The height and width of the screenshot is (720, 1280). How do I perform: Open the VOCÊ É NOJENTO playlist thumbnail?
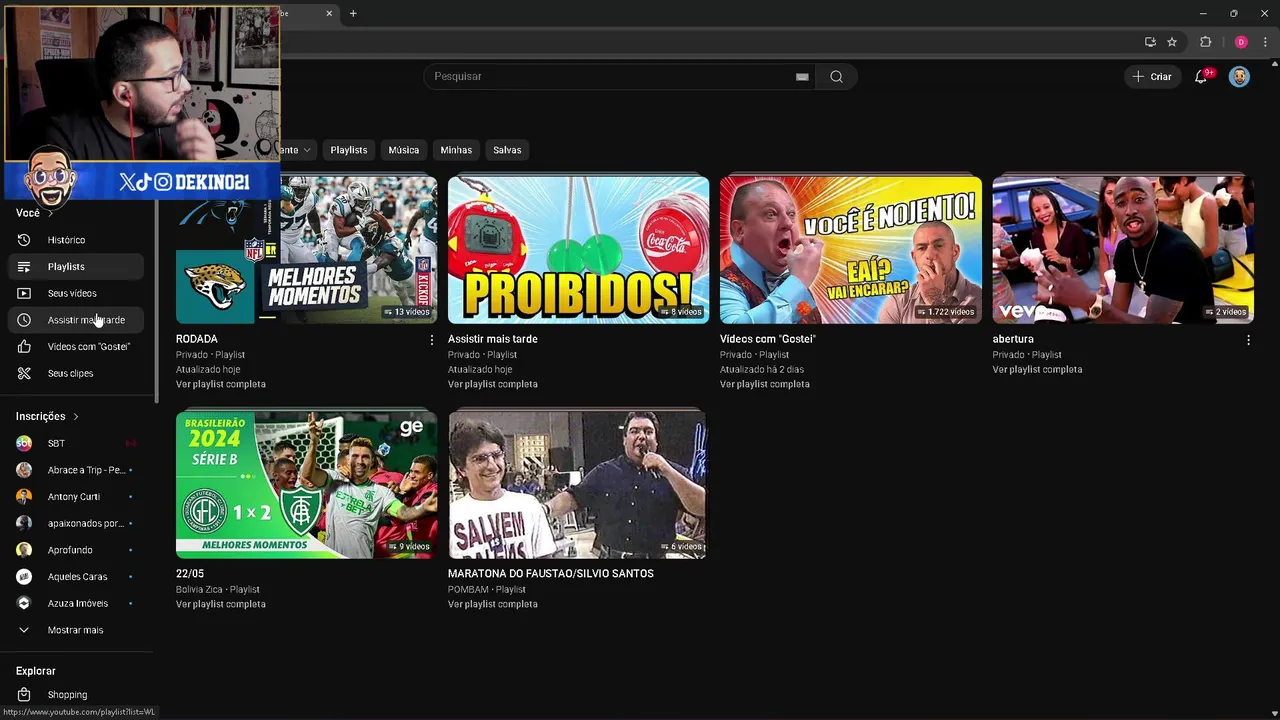pos(851,250)
